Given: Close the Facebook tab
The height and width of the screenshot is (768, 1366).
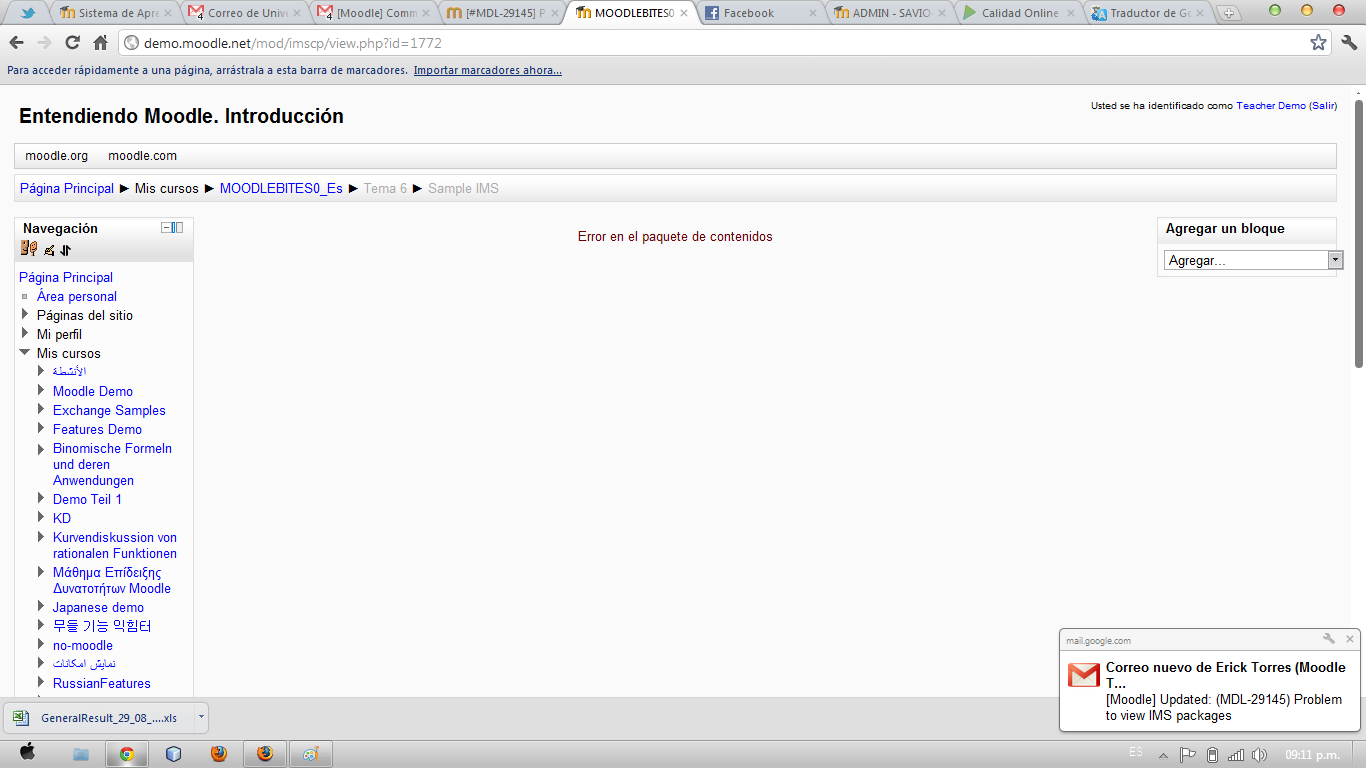Looking at the screenshot, I should pyautogui.click(x=812, y=13).
